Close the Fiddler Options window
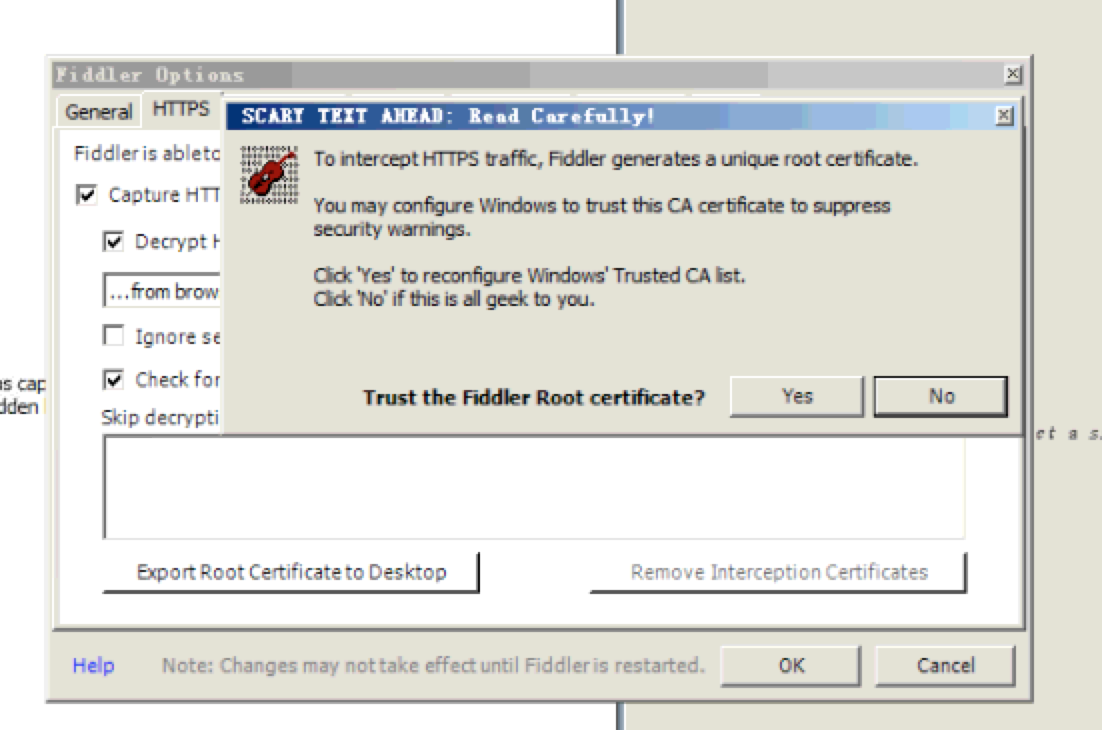The height and width of the screenshot is (730, 1102). (1013, 74)
